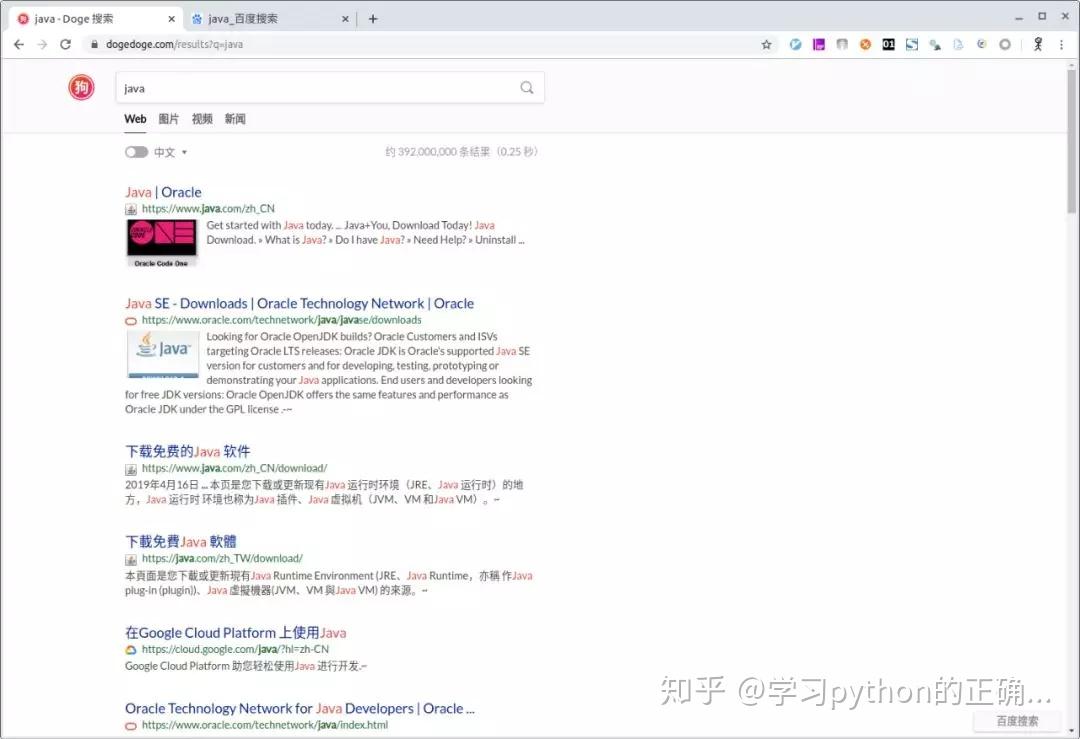Click the Java logo thumbnail image

[163, 354]
